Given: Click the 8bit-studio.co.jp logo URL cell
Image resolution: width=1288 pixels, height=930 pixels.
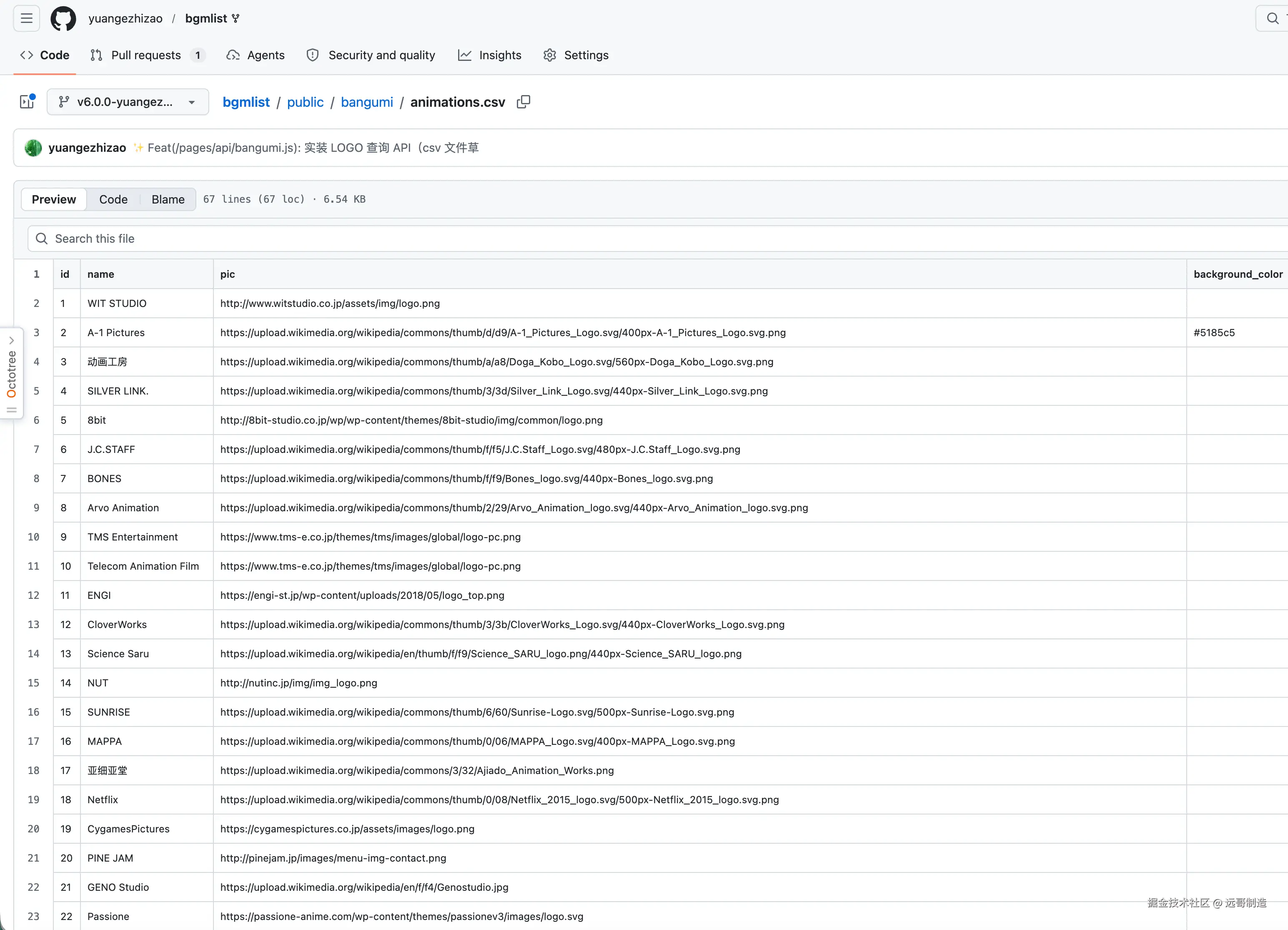Looking at the screenshot, I should (x=700, y=420).
